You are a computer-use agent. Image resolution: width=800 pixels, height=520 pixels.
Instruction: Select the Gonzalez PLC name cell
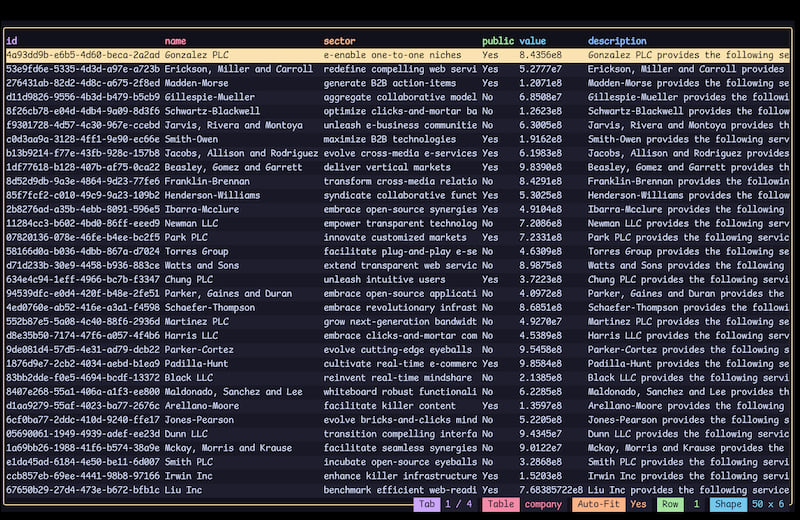(x=196, y=55)
